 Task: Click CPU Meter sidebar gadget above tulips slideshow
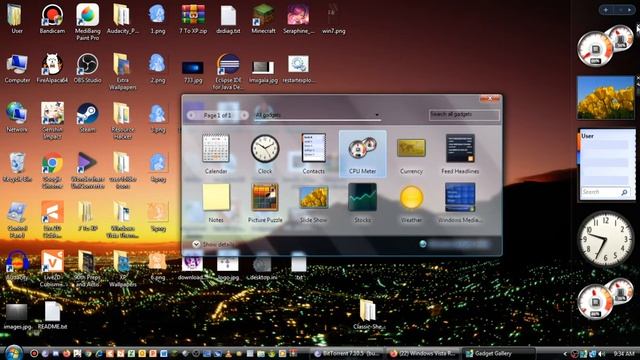[x=605, y=46]
